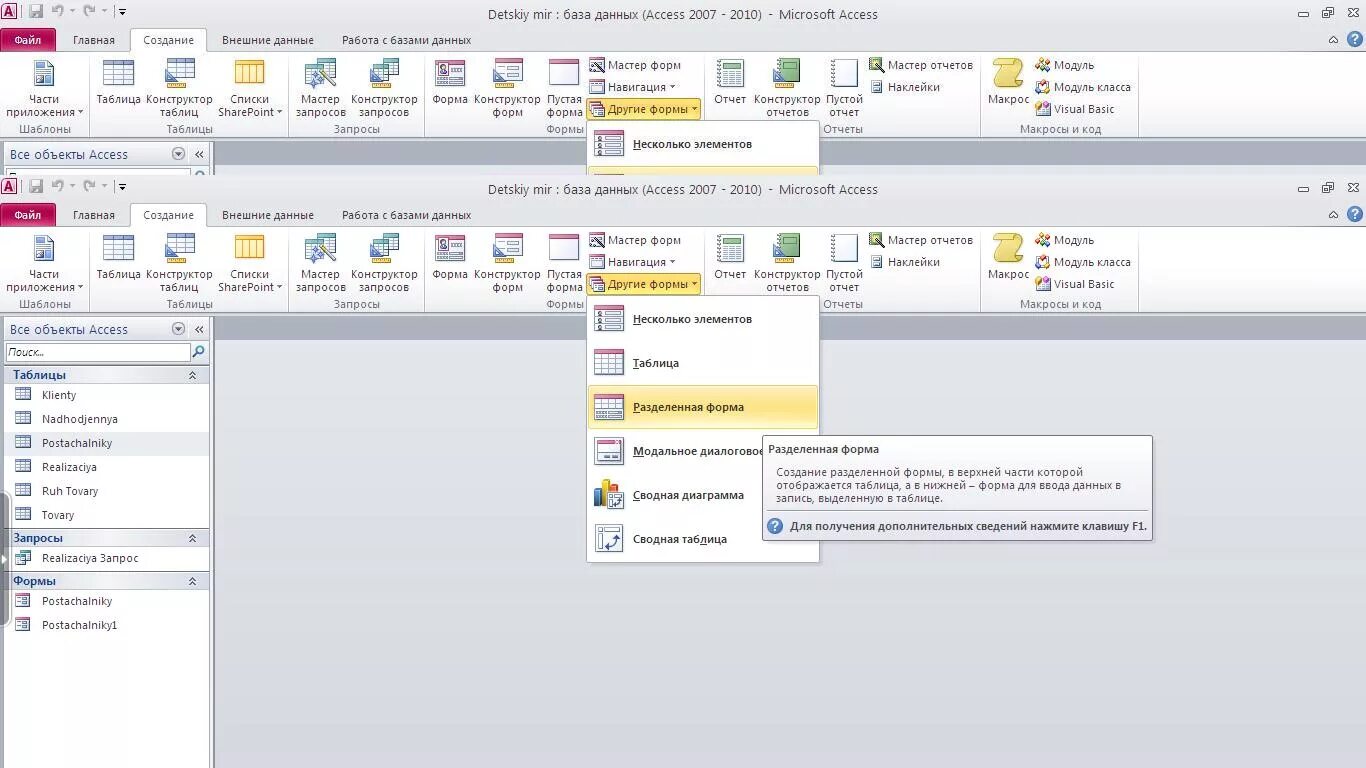Choose Модальное диалоговое menu item
Image resolution: width=1366 pixels, height=768 pixels.
[676, 451]
